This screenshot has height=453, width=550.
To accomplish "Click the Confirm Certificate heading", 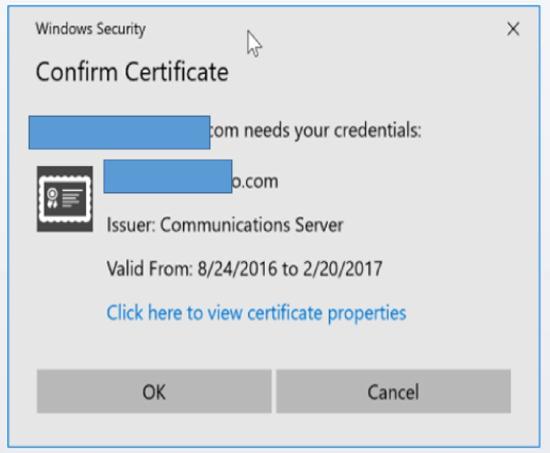I will pyautogui.click(x=132, y=72).
